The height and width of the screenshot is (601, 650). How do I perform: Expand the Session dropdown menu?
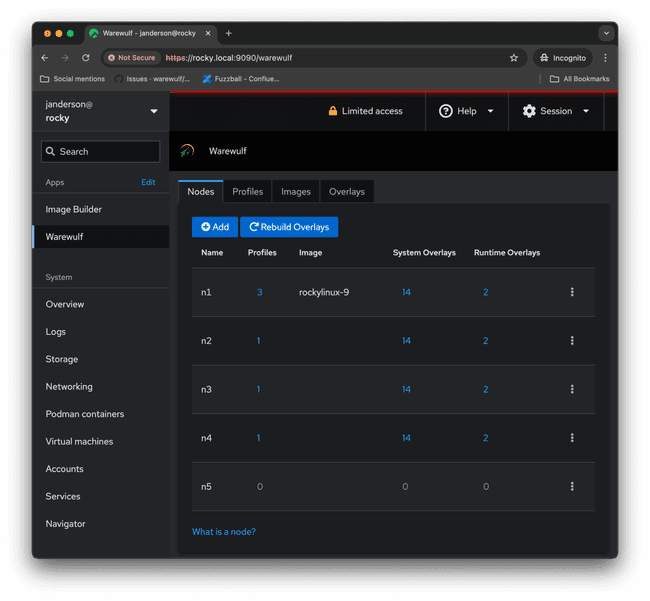coord(555,111)
